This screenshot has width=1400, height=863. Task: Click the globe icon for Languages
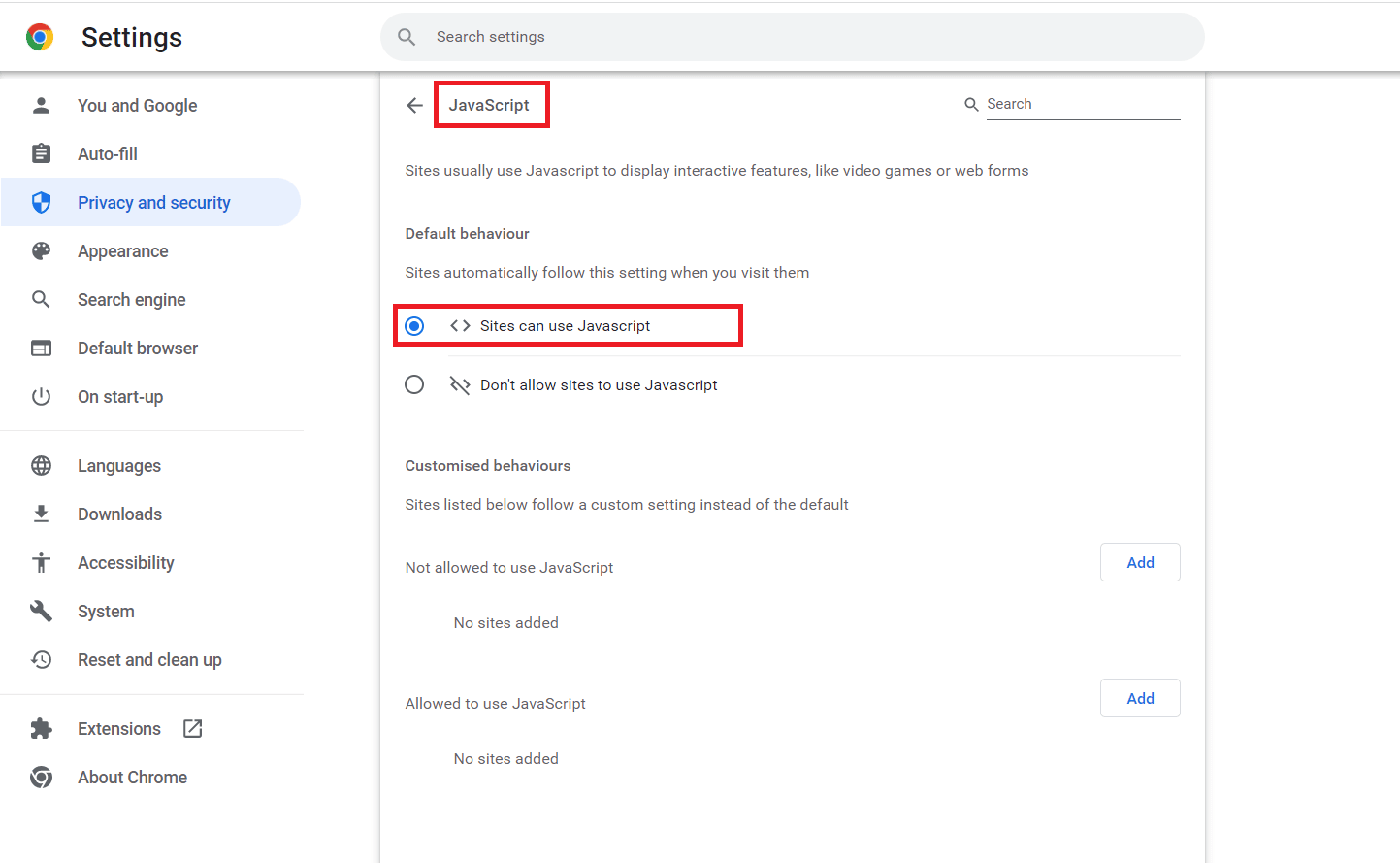point(41,465)
